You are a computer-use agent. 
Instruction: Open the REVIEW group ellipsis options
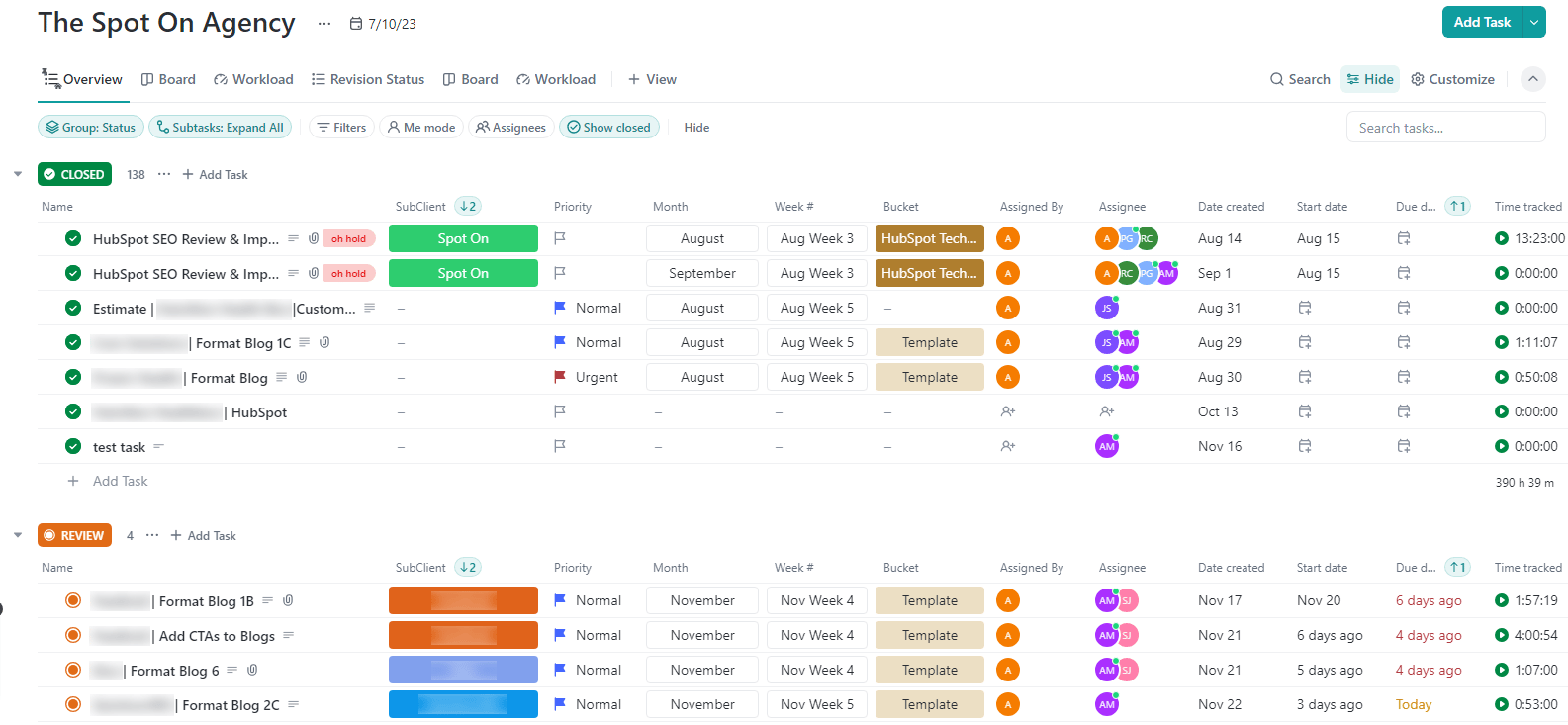point(152,535)
